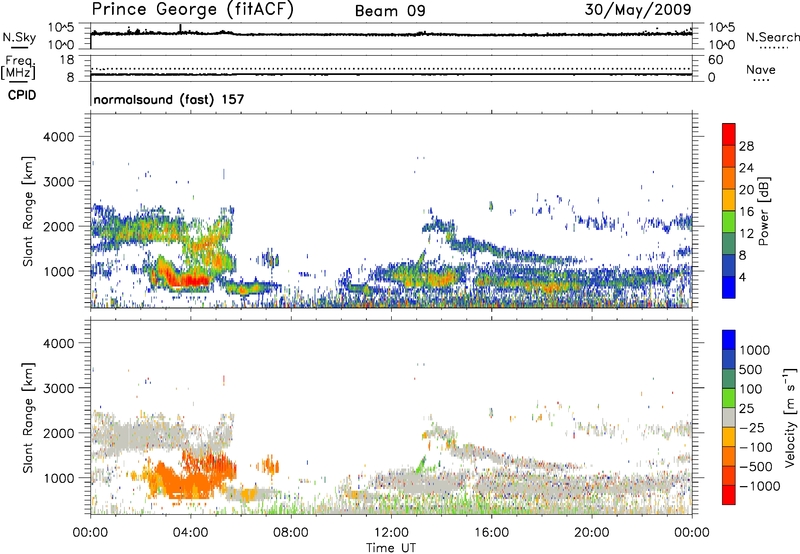This screenshot has width=800, height=554.
Task: Click the "28" Power colorbar value
Action: [x=746, y=146]
